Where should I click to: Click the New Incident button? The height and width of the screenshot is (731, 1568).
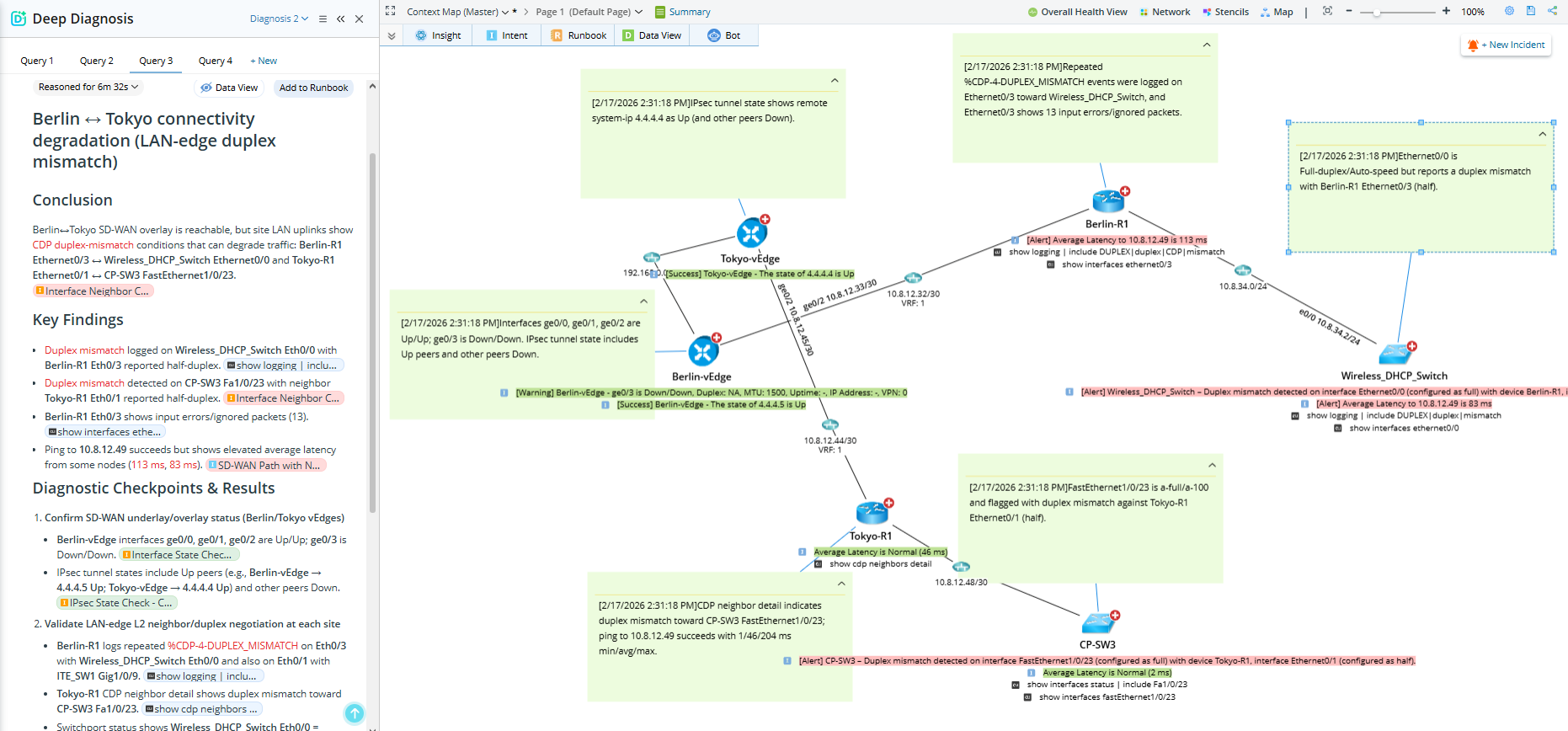[x=1507, y=45]
